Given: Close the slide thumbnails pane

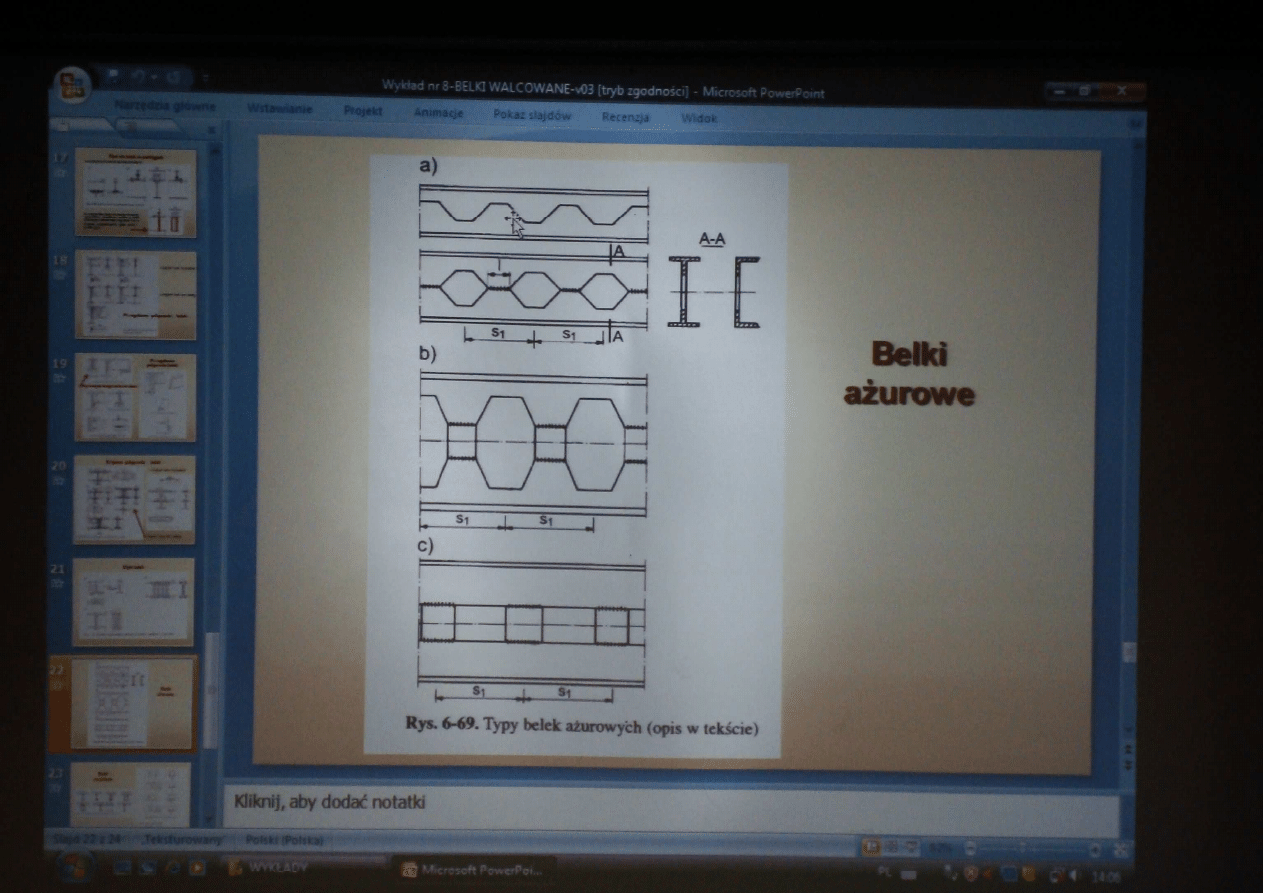Looking at the screenshot, I should 210,129.
